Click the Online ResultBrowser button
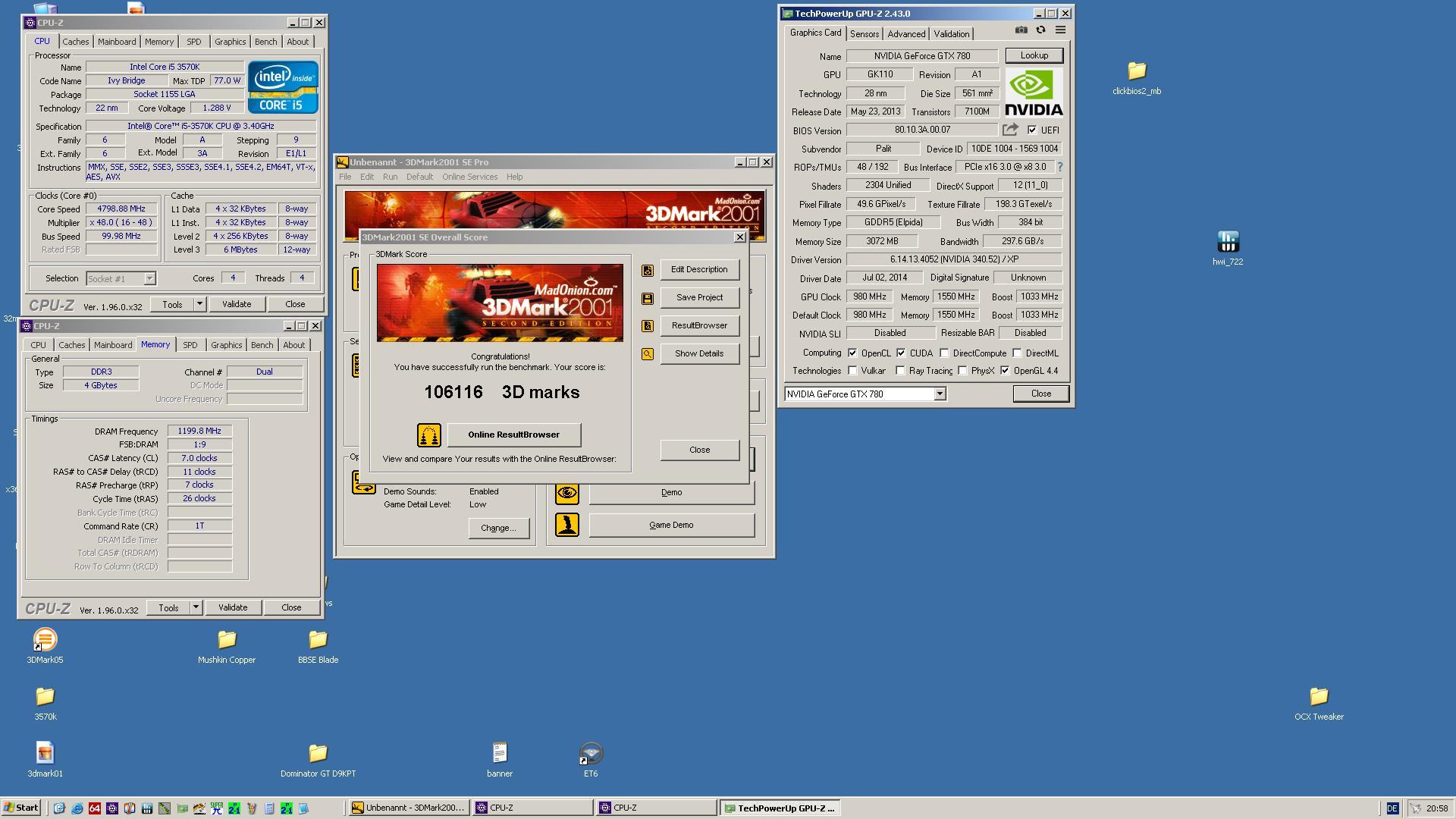 (x=513, y=435)
